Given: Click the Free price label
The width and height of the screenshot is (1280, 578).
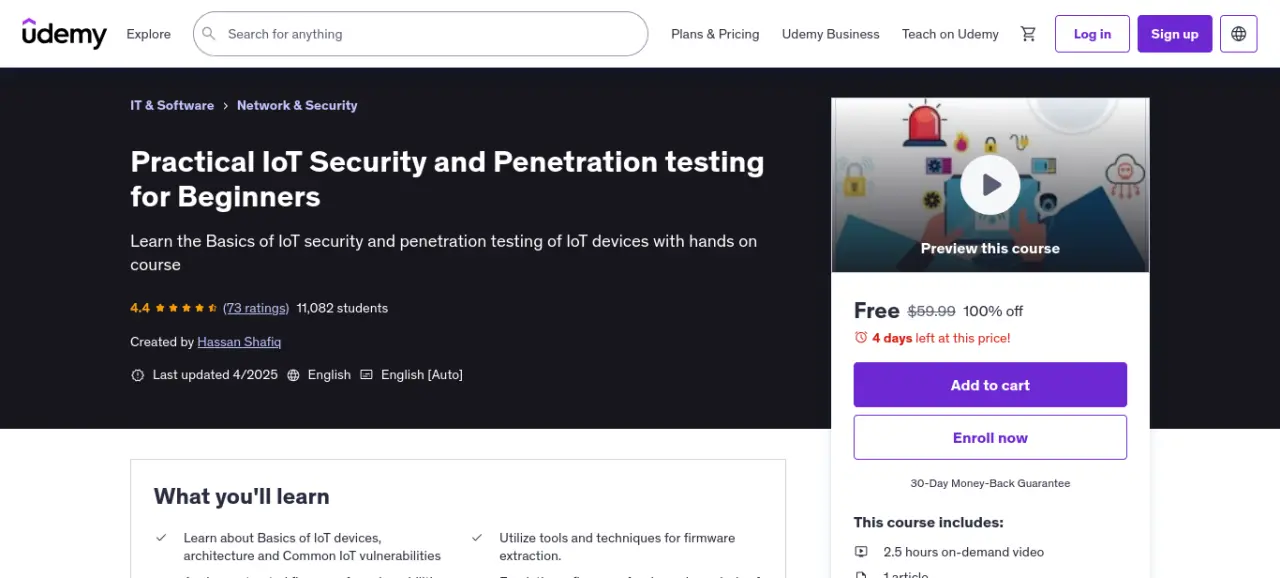Looking at the screenshot, I should point(877,310).
